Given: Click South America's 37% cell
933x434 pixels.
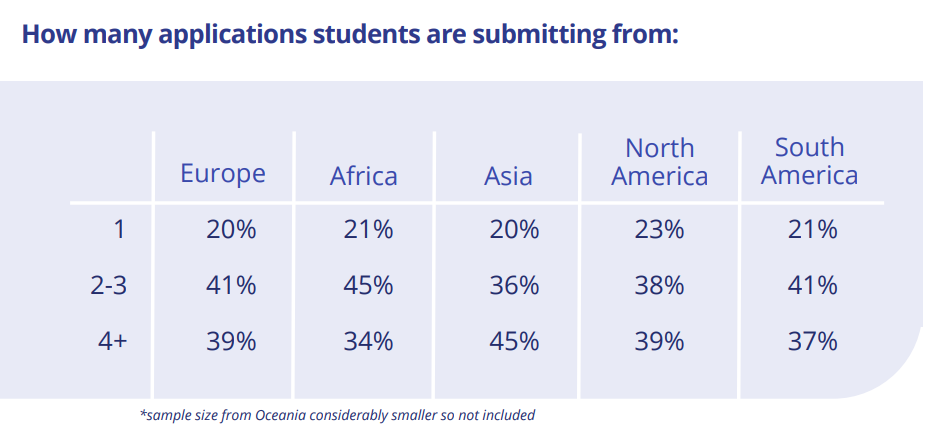Looking at the screenshot, I should point(812,342).
